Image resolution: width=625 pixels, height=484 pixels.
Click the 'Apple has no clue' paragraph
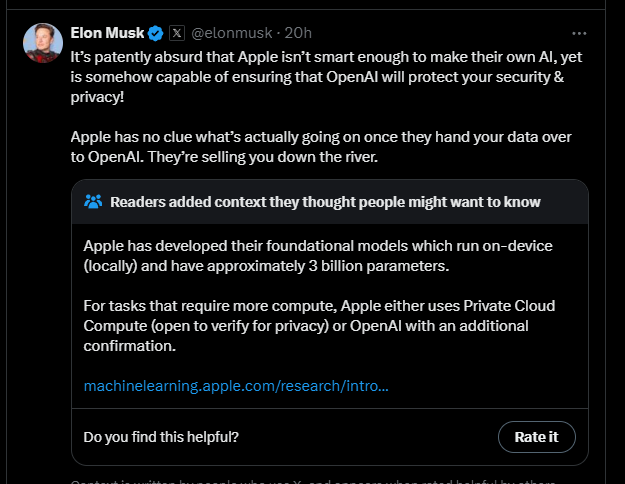[x=321, y=147]
